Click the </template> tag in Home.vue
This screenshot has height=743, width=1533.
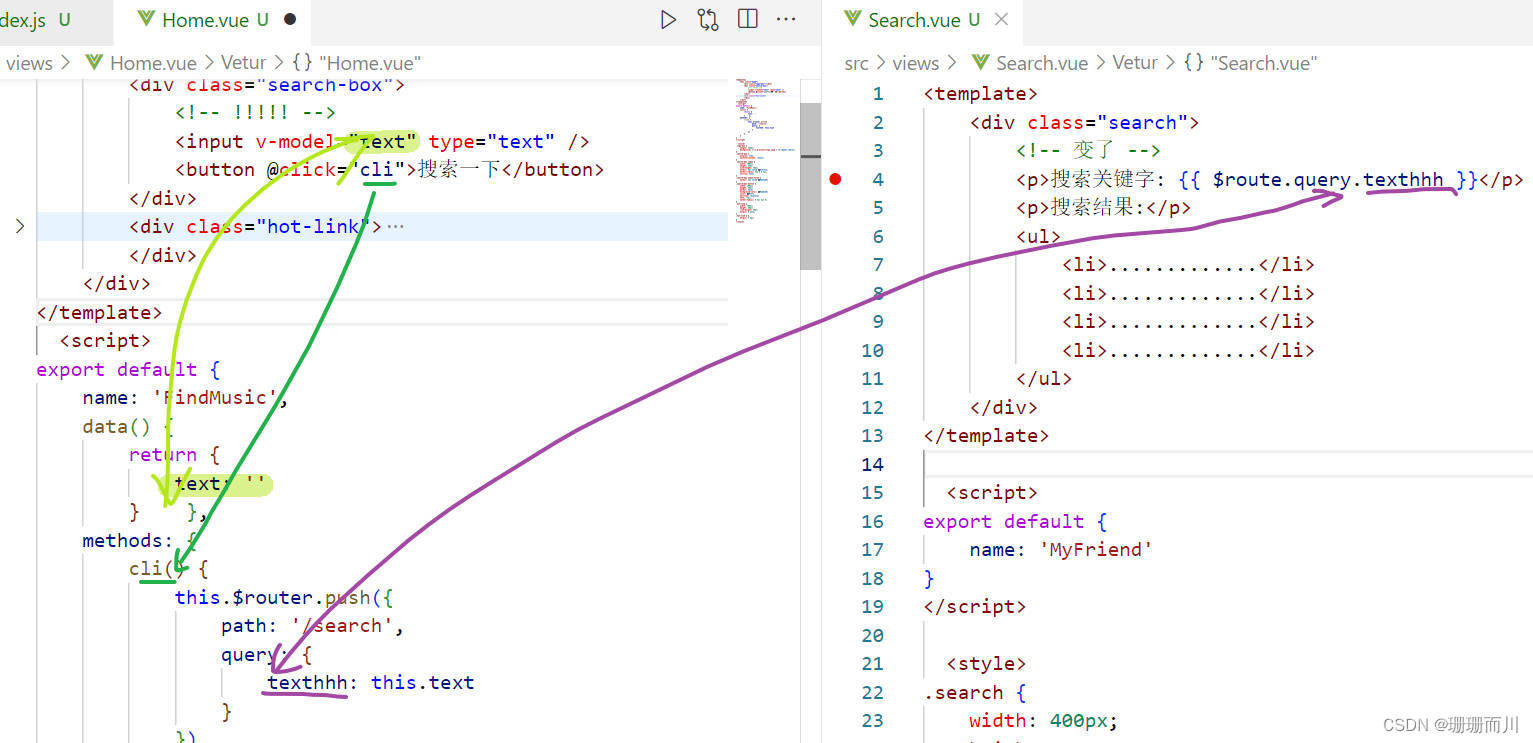pyautogui.click(x=99, y=312)
